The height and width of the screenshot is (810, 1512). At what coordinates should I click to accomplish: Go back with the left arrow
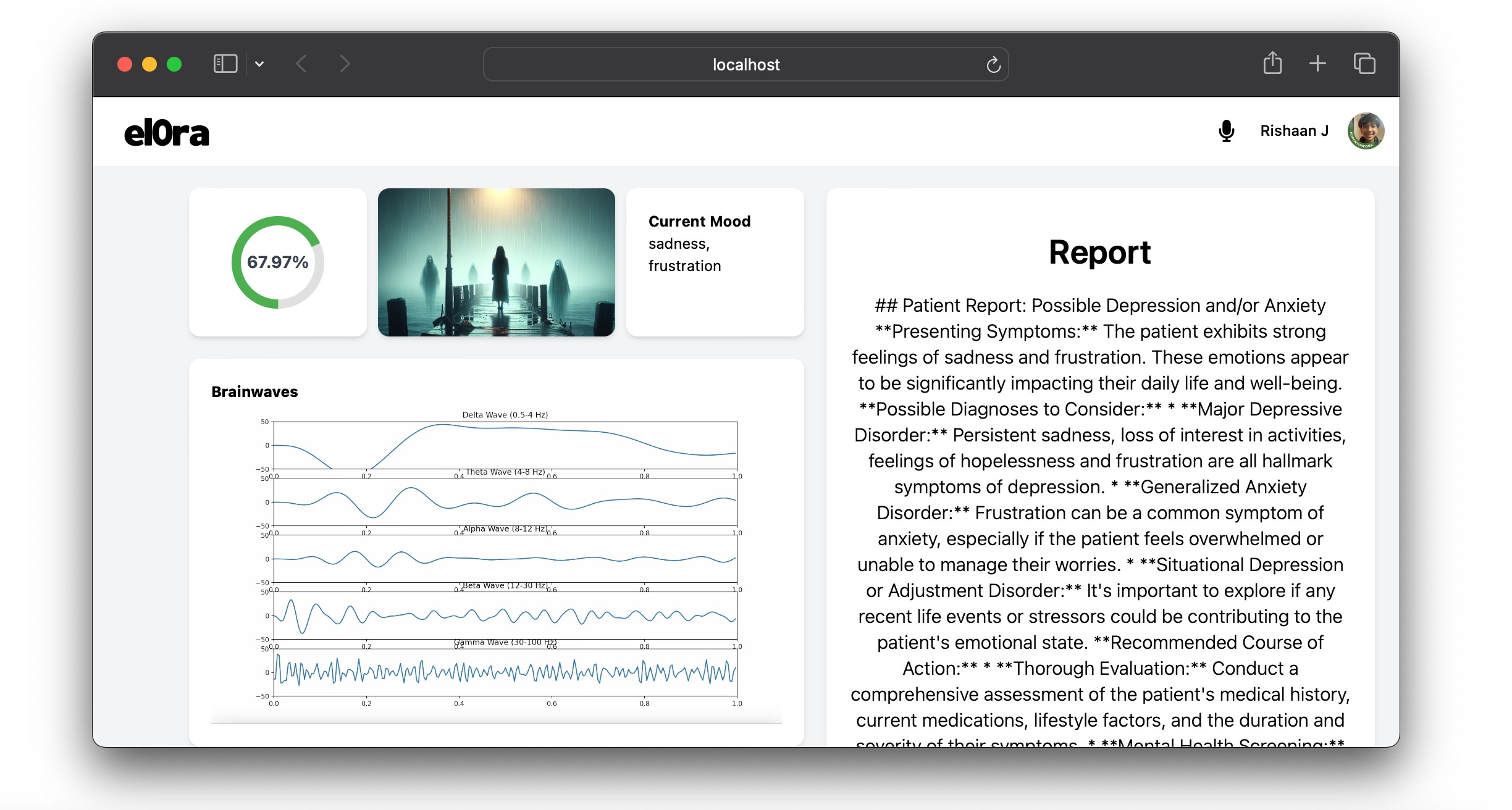301,64
